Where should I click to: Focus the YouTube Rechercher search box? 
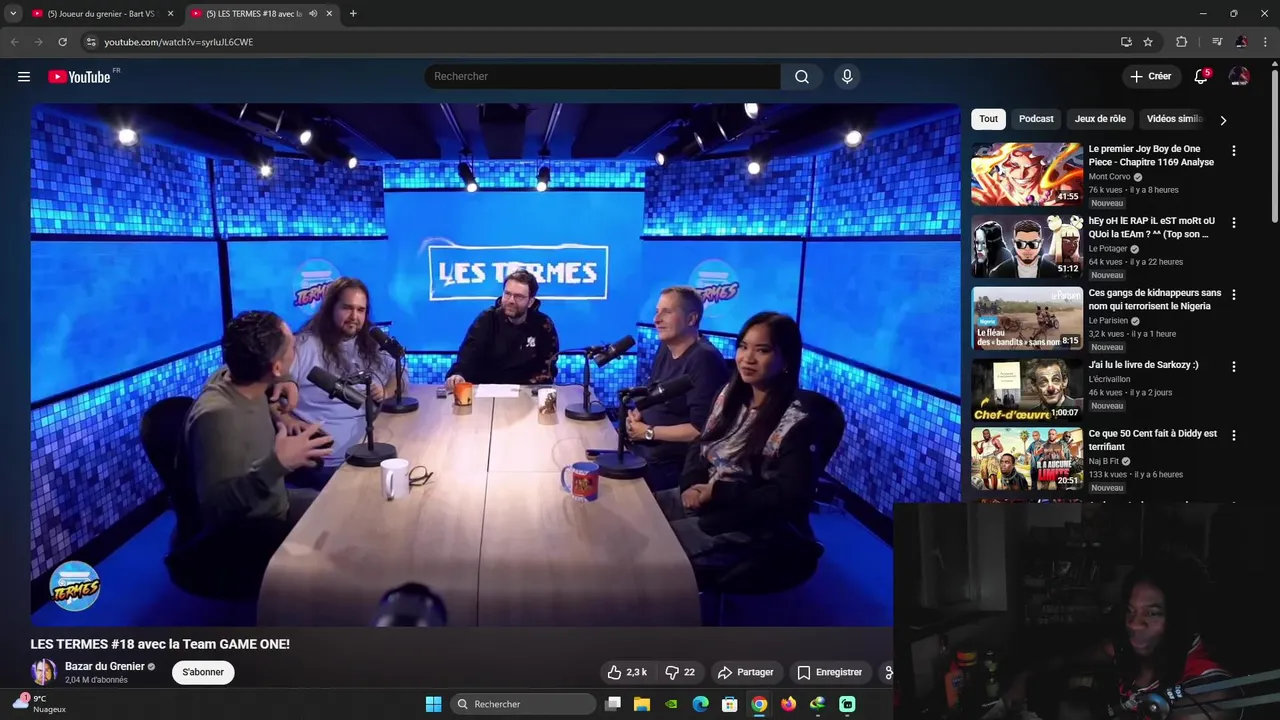click(x=603, y=77)
